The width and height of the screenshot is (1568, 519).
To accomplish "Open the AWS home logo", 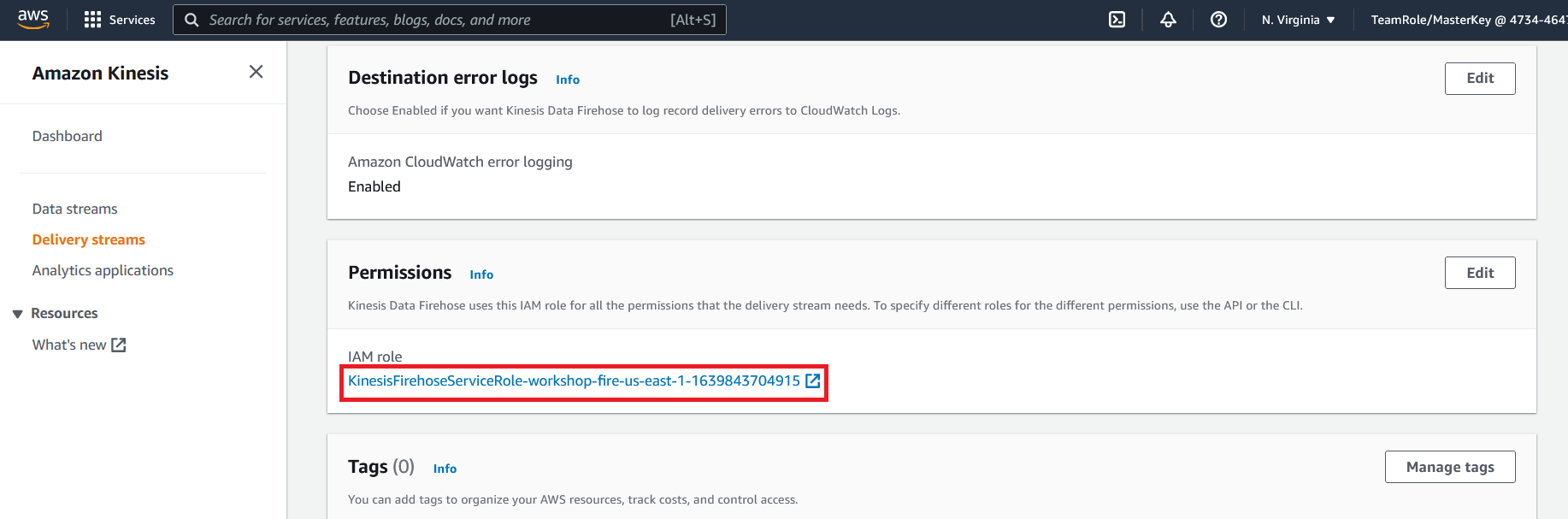I will point(33,19).
